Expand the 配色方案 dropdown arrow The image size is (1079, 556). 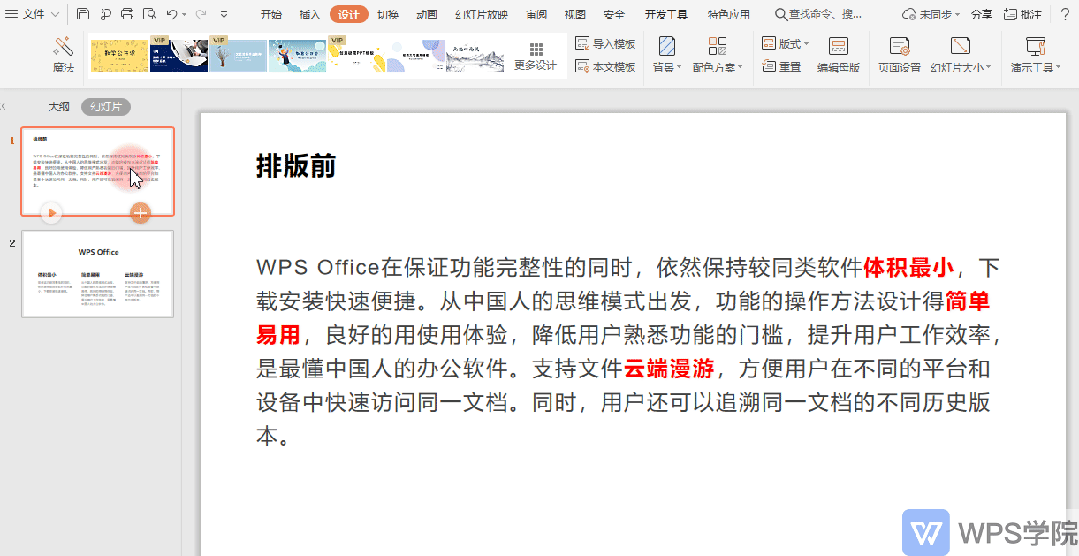[x=740, y=67]
